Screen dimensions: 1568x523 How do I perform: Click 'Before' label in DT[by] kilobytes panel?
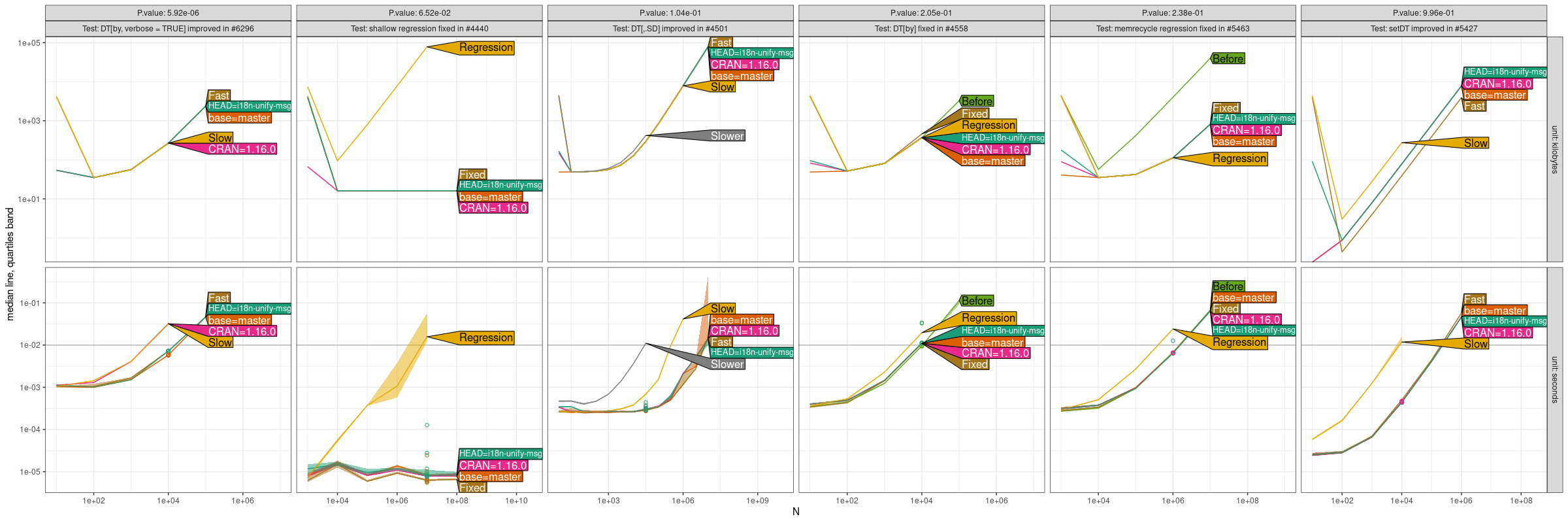977,101
